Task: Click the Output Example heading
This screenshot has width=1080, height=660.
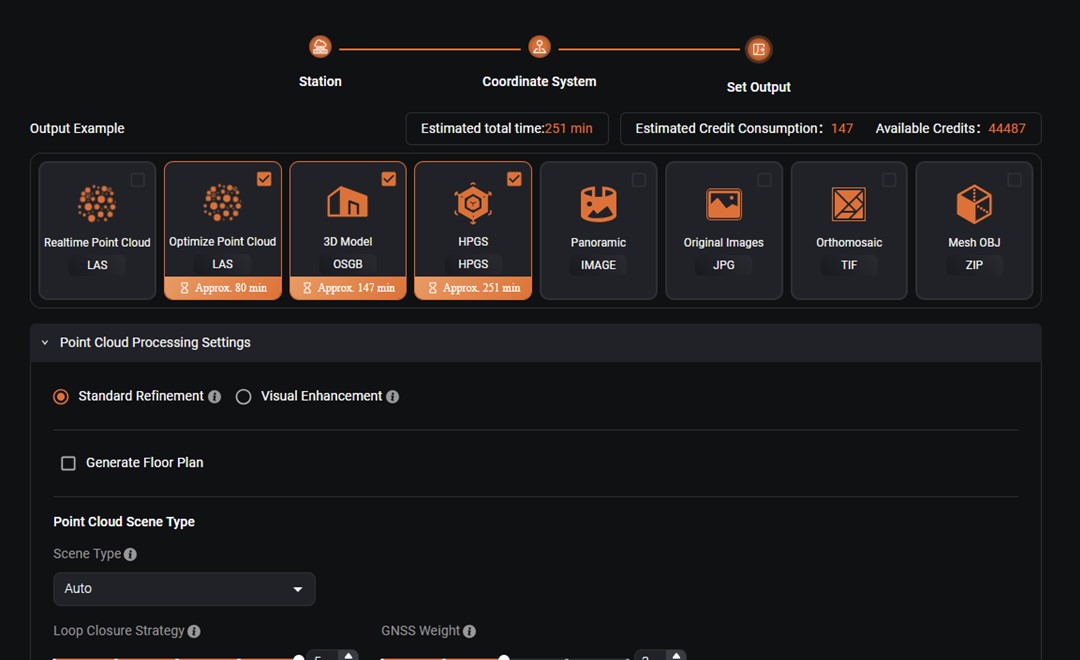Action: pyautogui.click(x=77, y=129)
